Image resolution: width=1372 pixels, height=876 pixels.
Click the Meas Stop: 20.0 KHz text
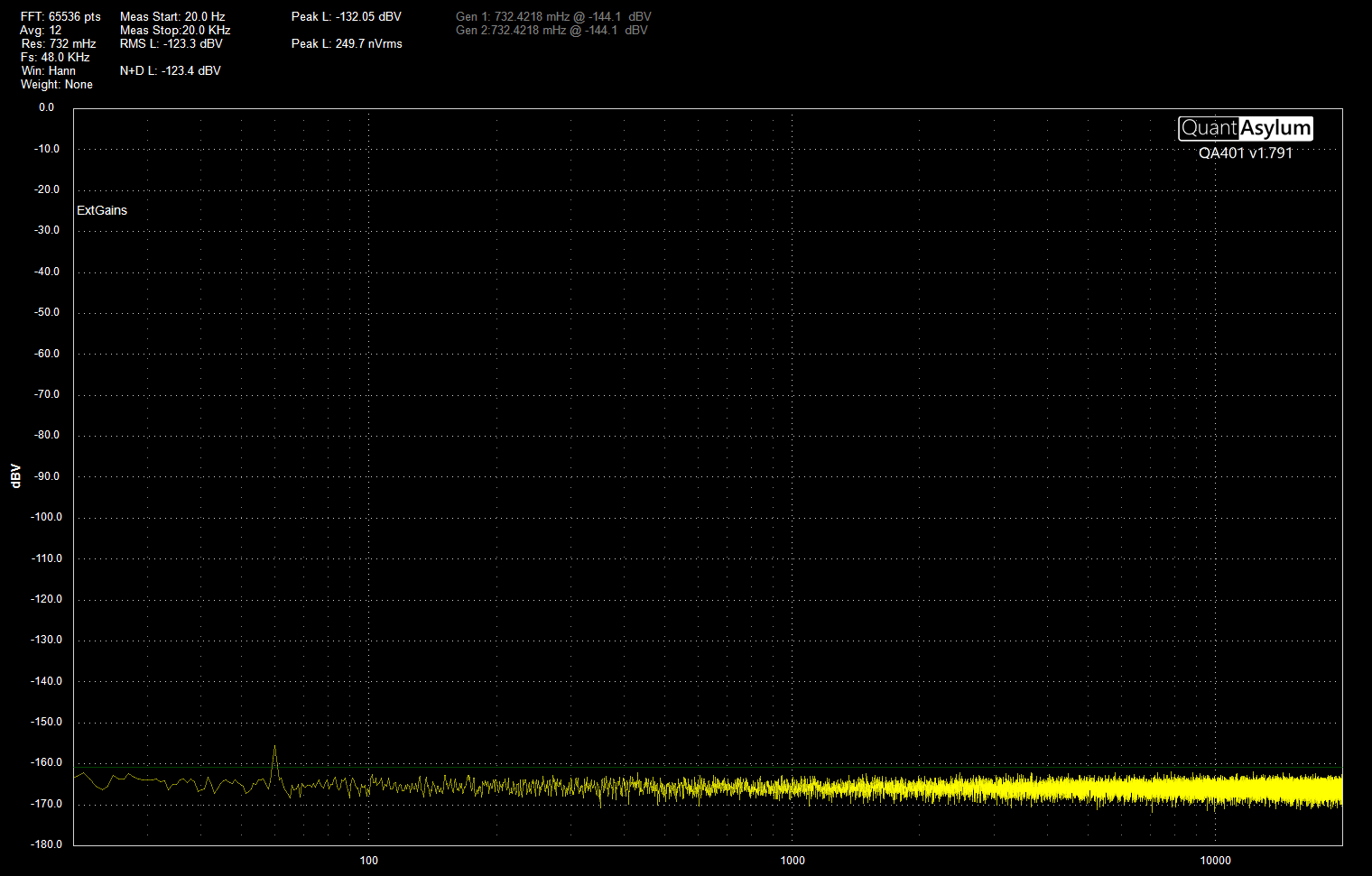(175, 31)
